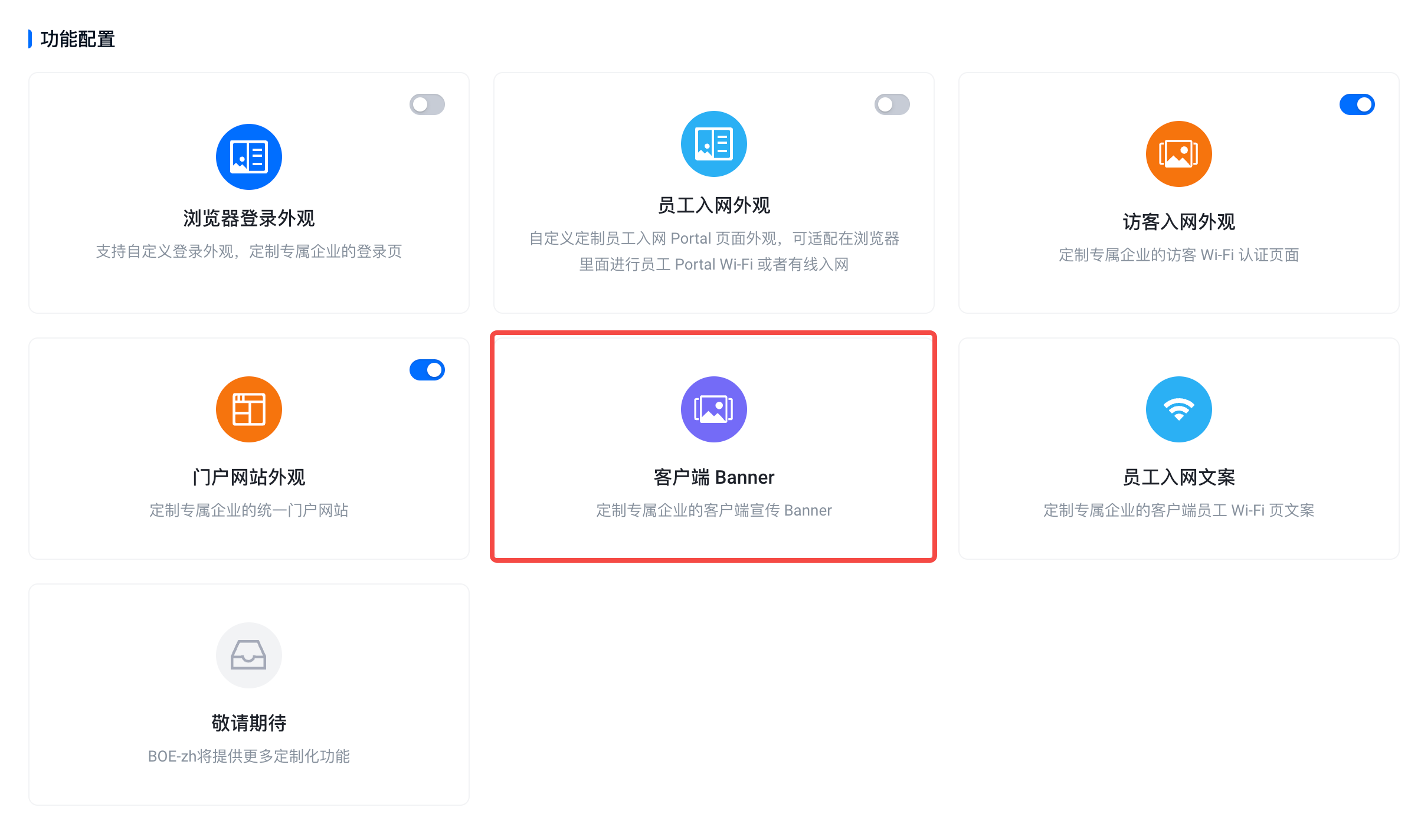Image resolution: width=1421 pixels, height=840 pixels.
Task: Switch off the 门户网站外观 toggle
Action: coord(427,370)
